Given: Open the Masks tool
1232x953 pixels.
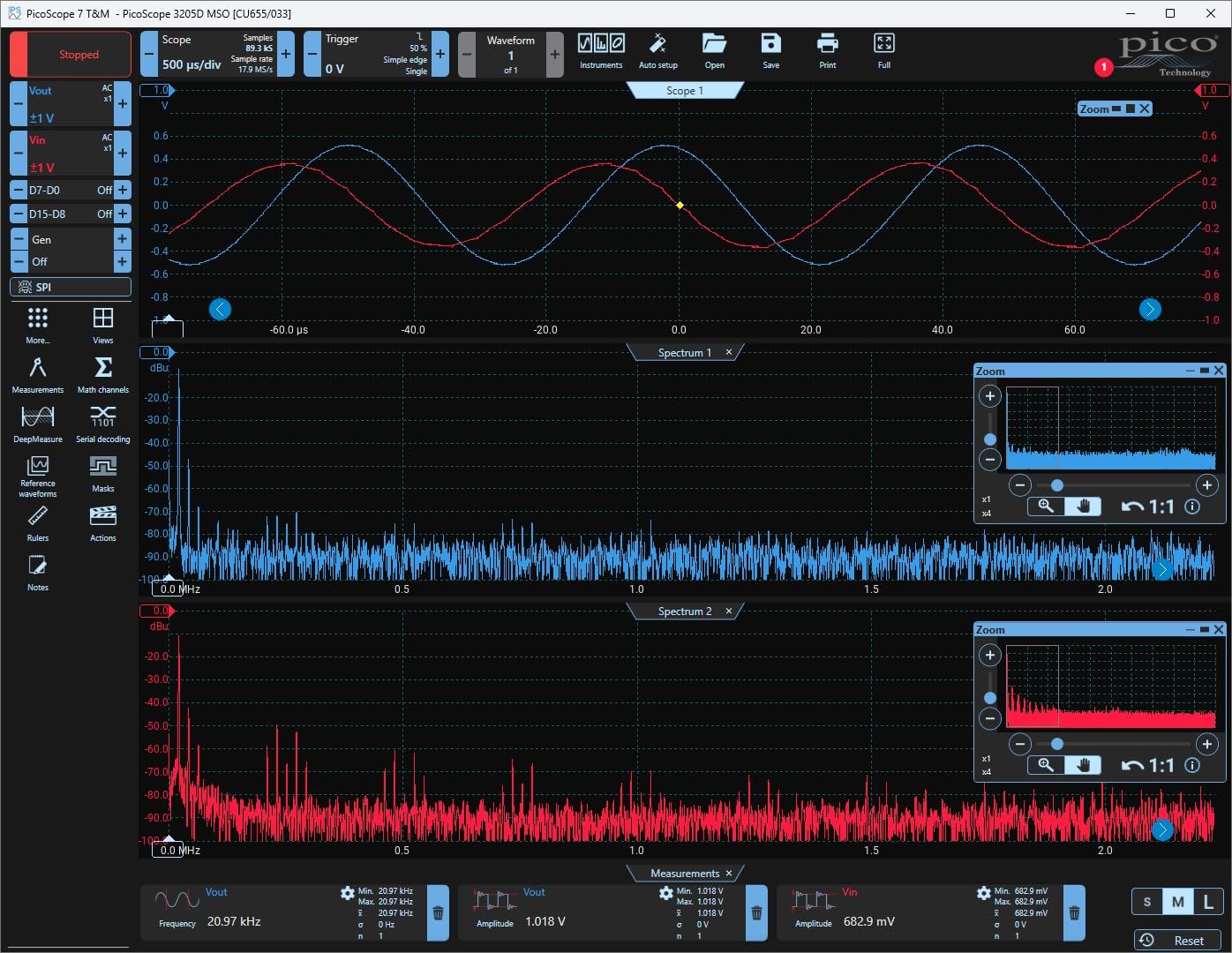Looking at the screenshot, I should pyautogui.click(x=102, y=473).
